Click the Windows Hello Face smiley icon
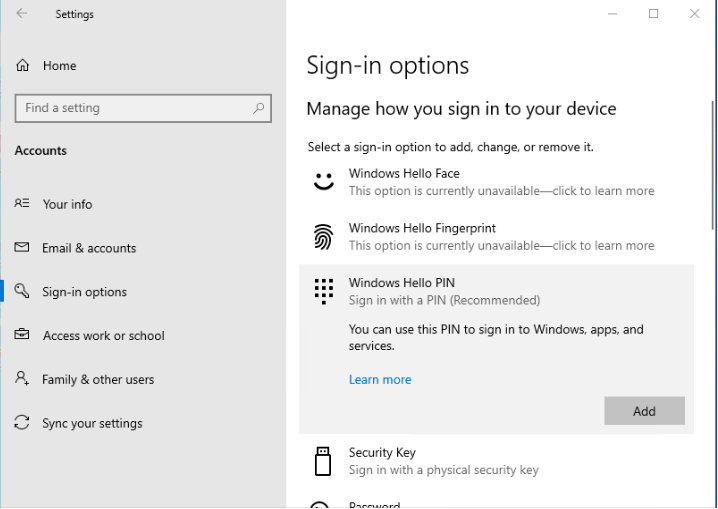 pos(324,182)
